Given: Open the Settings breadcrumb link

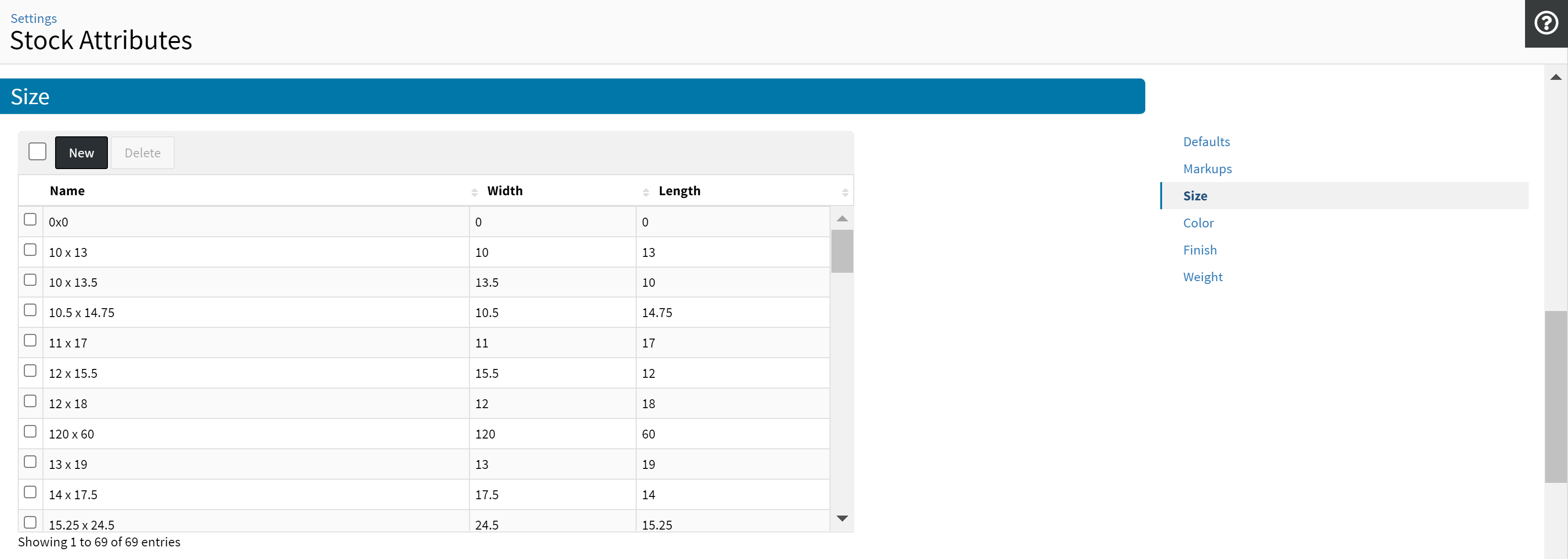Looking at the screenshot, I should tap(34, 18).
